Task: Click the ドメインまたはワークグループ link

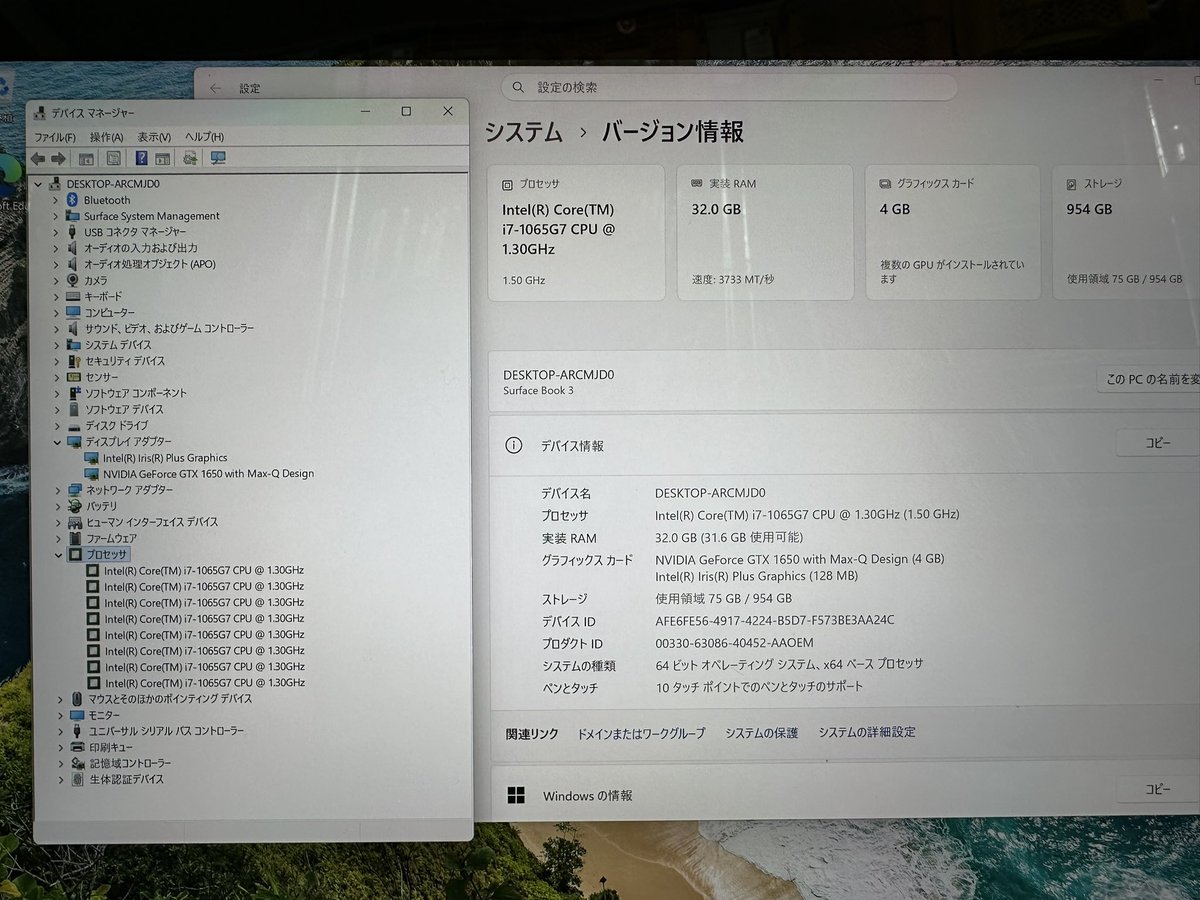Action: (641, 733)
